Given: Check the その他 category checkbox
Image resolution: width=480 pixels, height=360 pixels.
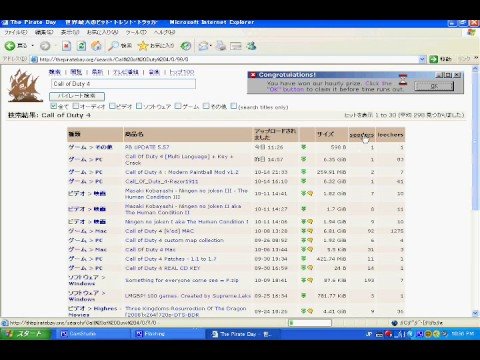Looking at the screenshot, I should pos(207,106).
